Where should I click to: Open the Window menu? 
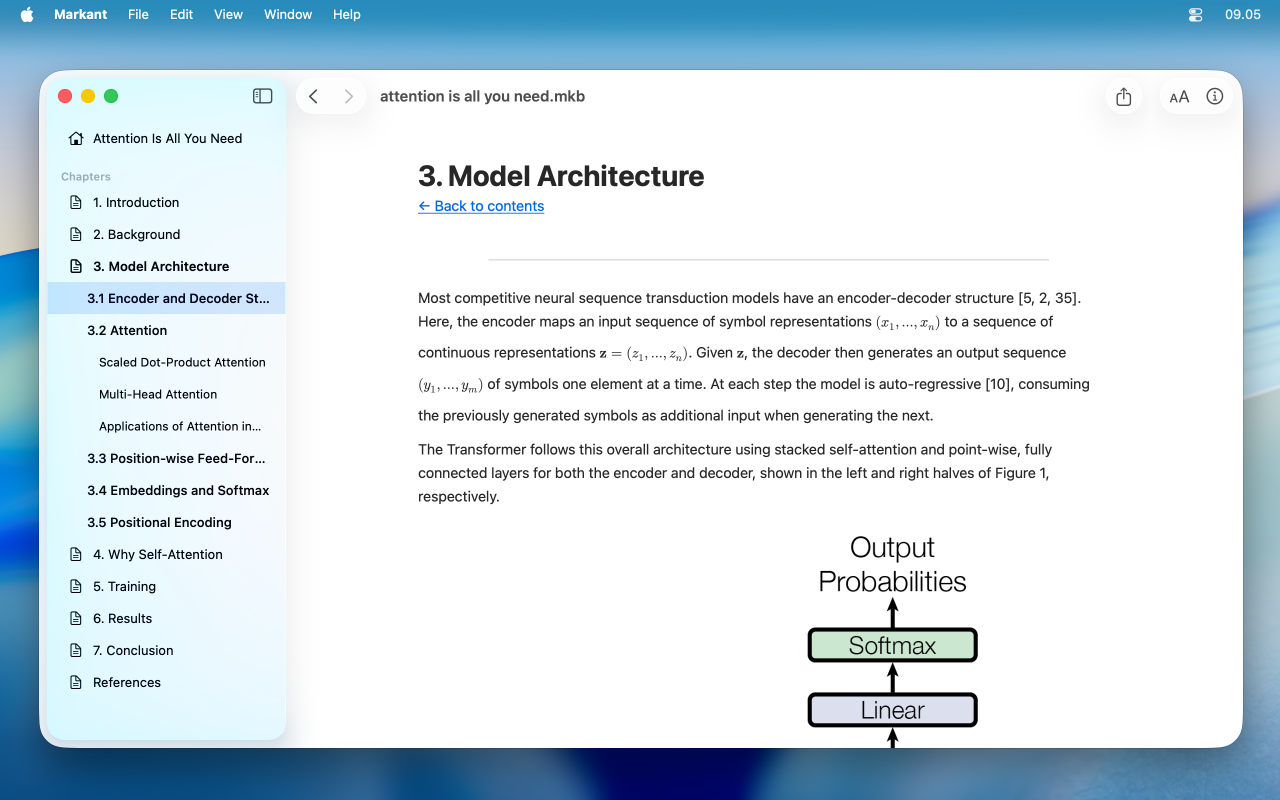pos(288,14)
